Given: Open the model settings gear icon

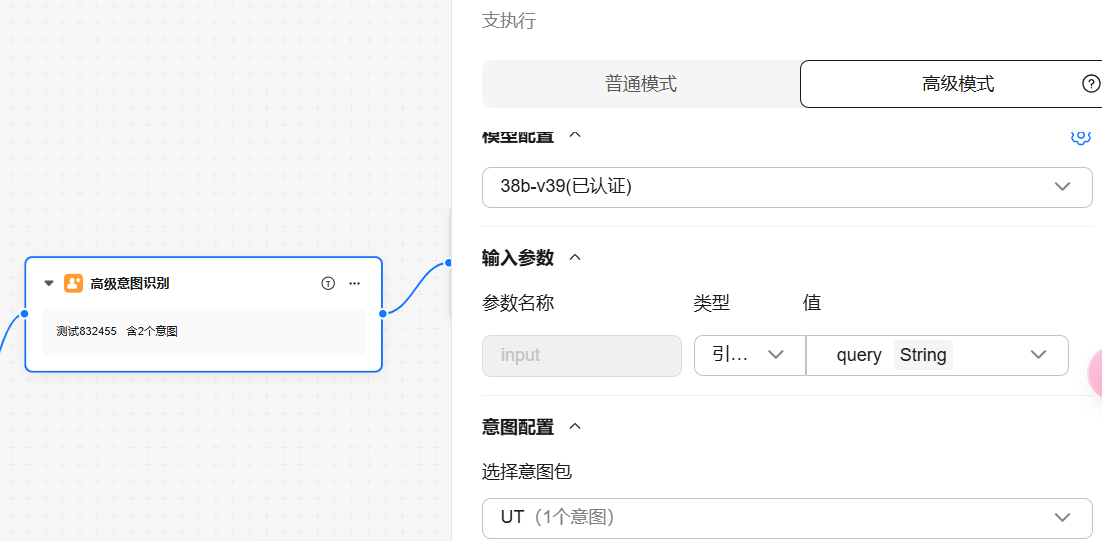Looking at the screenshot, I should pyautogui.click(x=1080, y=136).
